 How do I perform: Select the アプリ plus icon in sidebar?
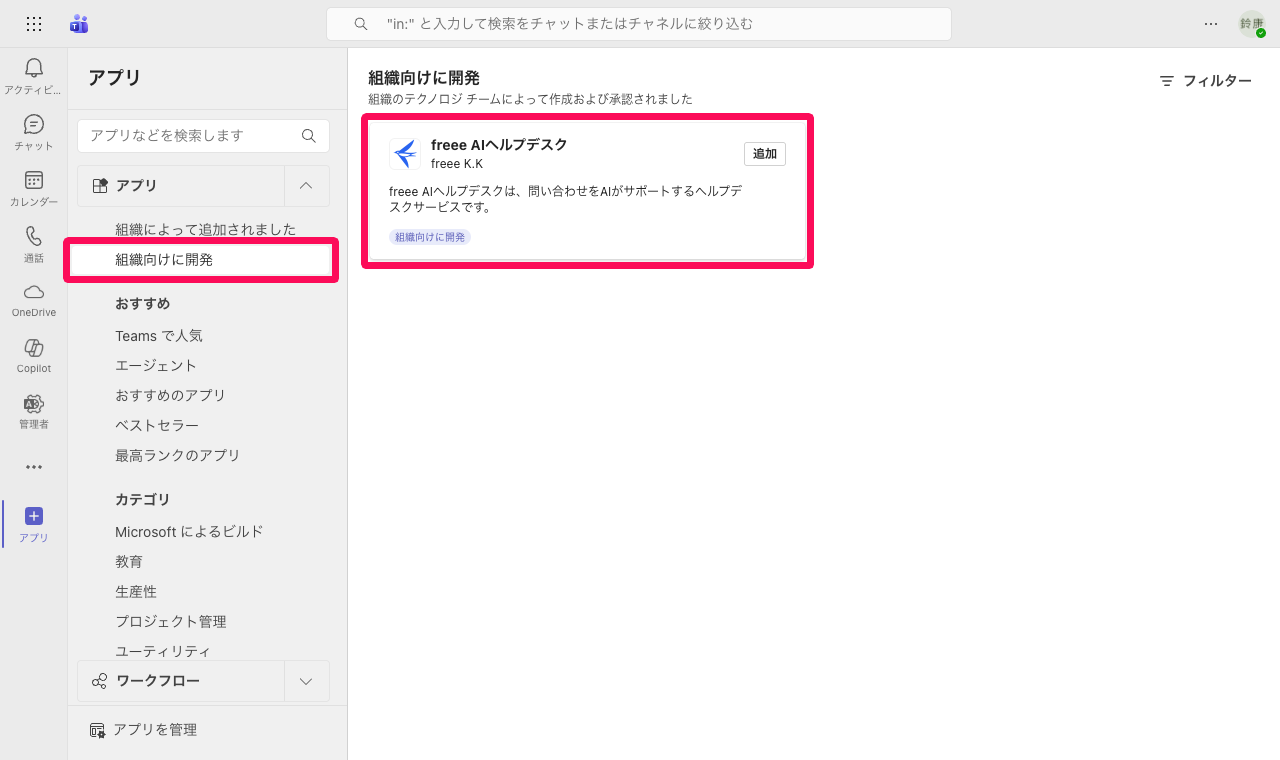34,516
